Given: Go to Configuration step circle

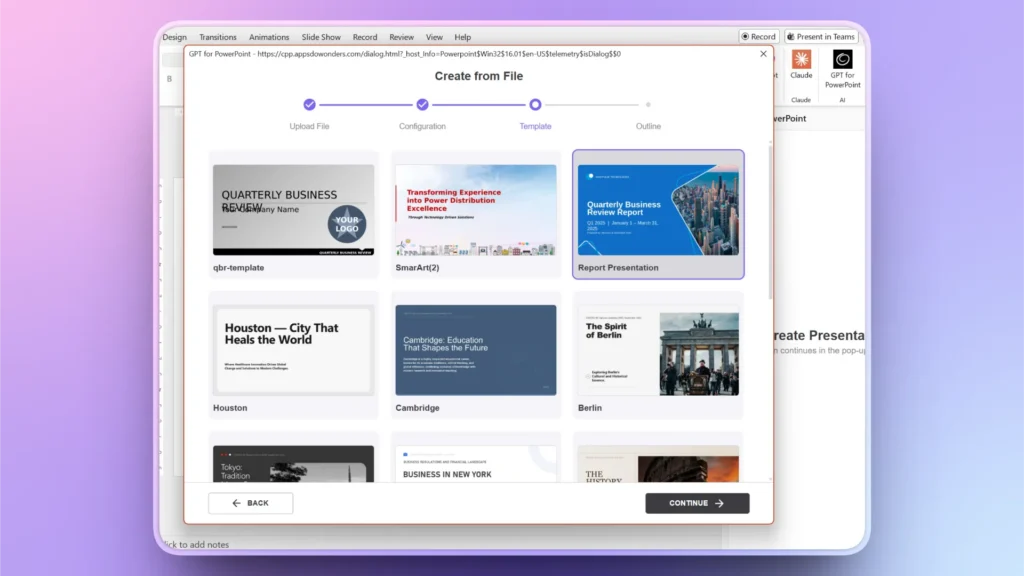Looking at the screenshot, I should click(423, 104).
